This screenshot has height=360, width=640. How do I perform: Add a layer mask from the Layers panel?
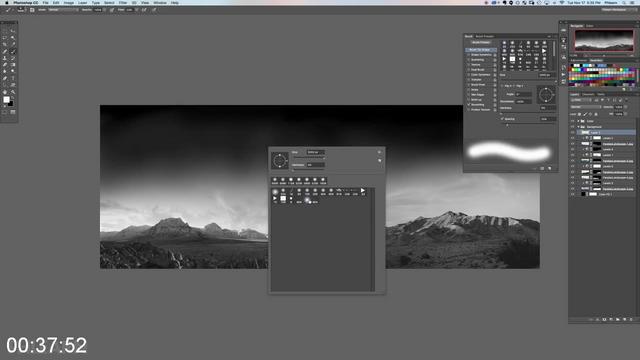(x=604, y=320)
